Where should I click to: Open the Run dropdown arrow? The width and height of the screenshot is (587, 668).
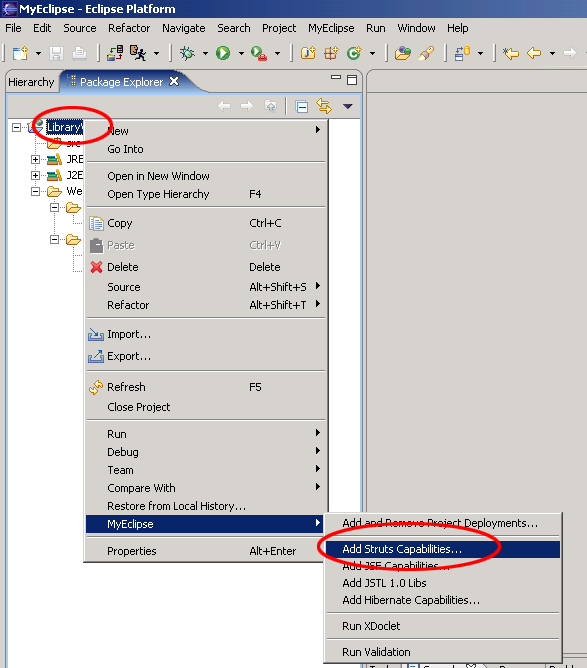(x=241, y=54)
